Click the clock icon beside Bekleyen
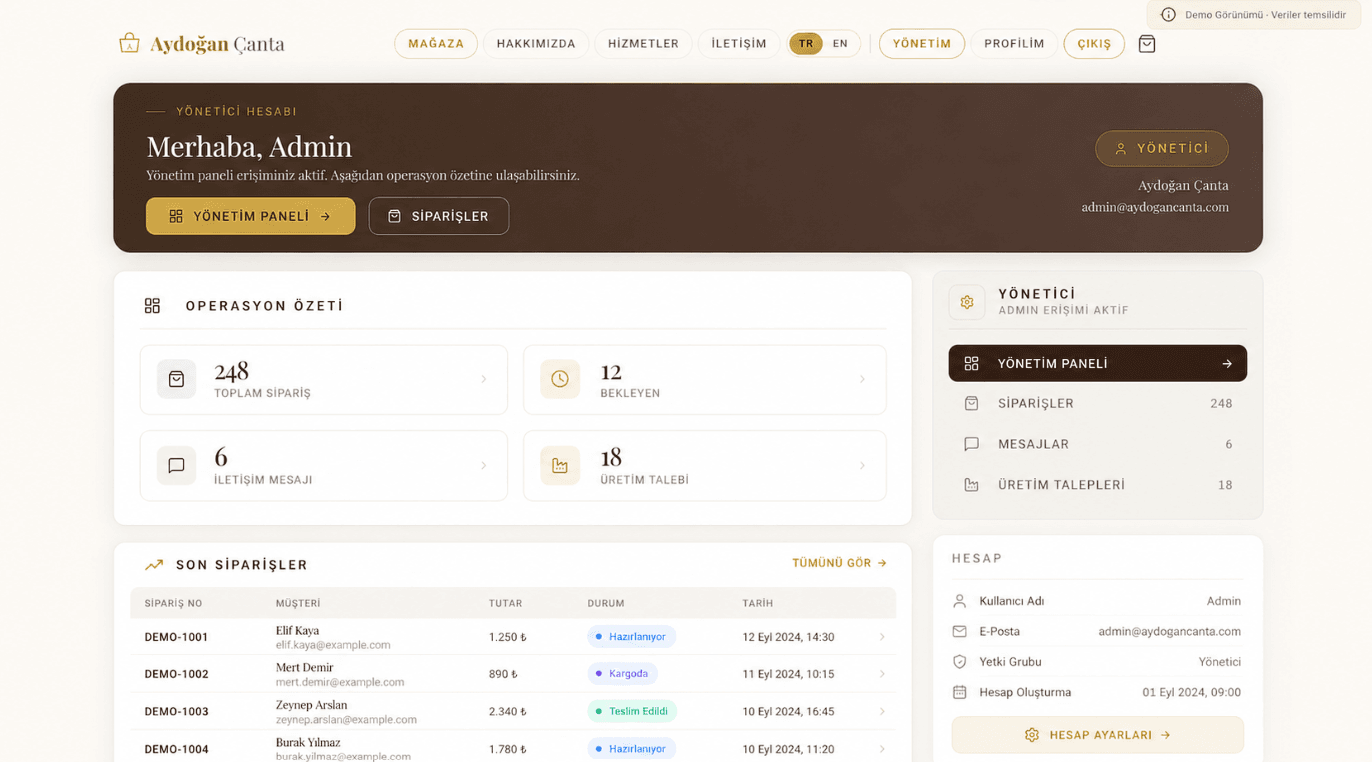Screen dimensions: 1372x762 560,379
